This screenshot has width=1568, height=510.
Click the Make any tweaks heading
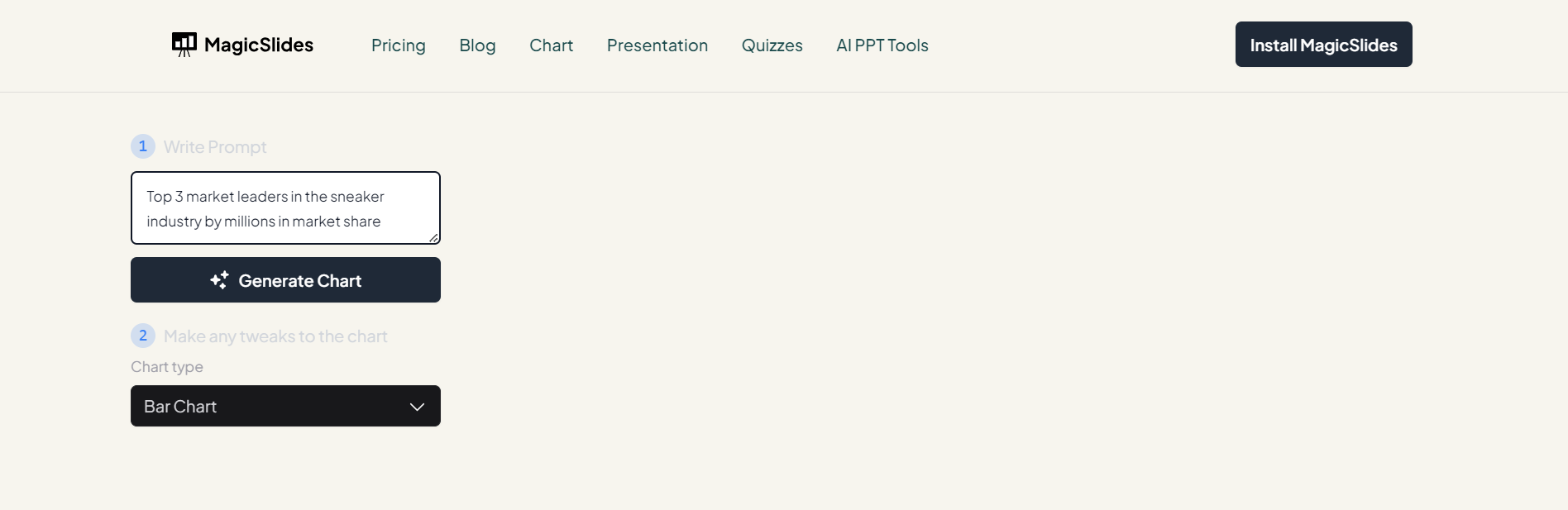(275, 336)
